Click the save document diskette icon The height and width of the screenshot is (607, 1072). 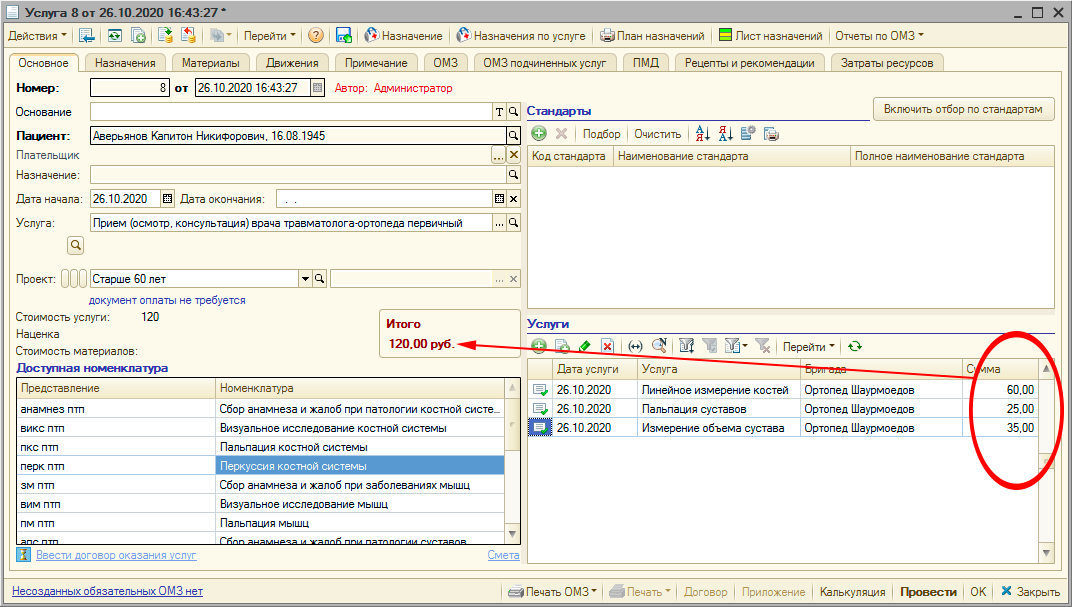coord(344,36)
